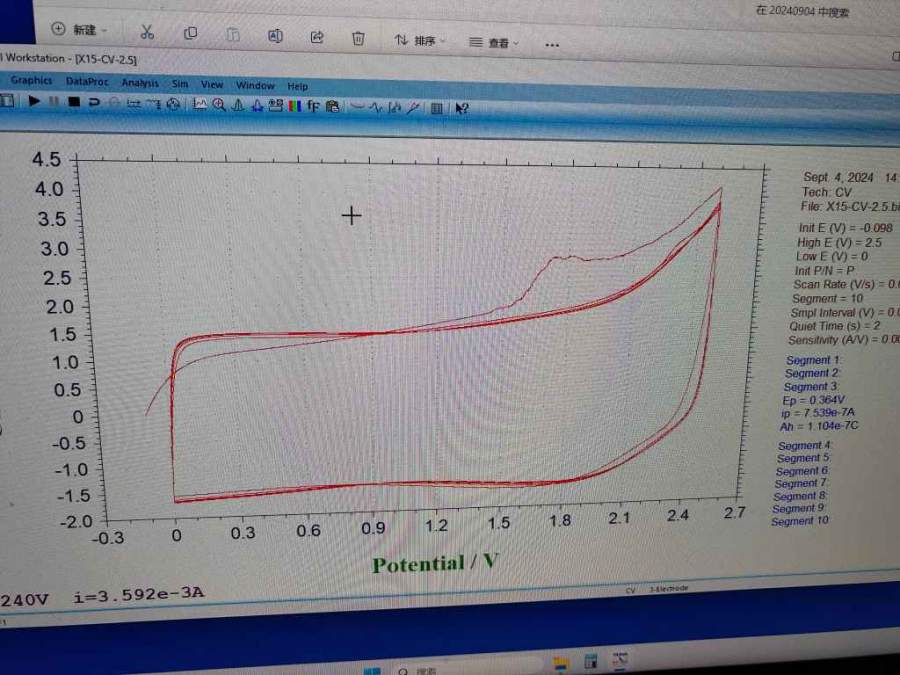This screenshot has width=900, height=675.
Task: Open the Color settings icon
Action: click(x=294, y=106)
